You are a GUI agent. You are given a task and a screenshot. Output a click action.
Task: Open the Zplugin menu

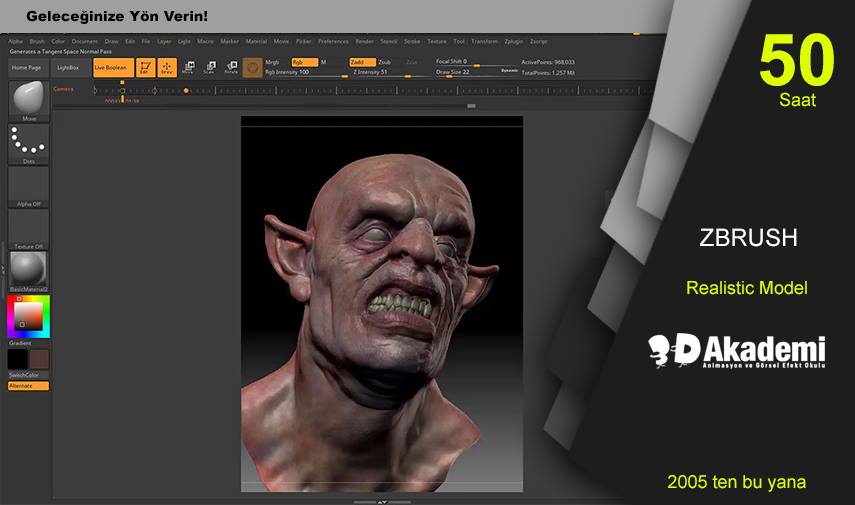514,41
